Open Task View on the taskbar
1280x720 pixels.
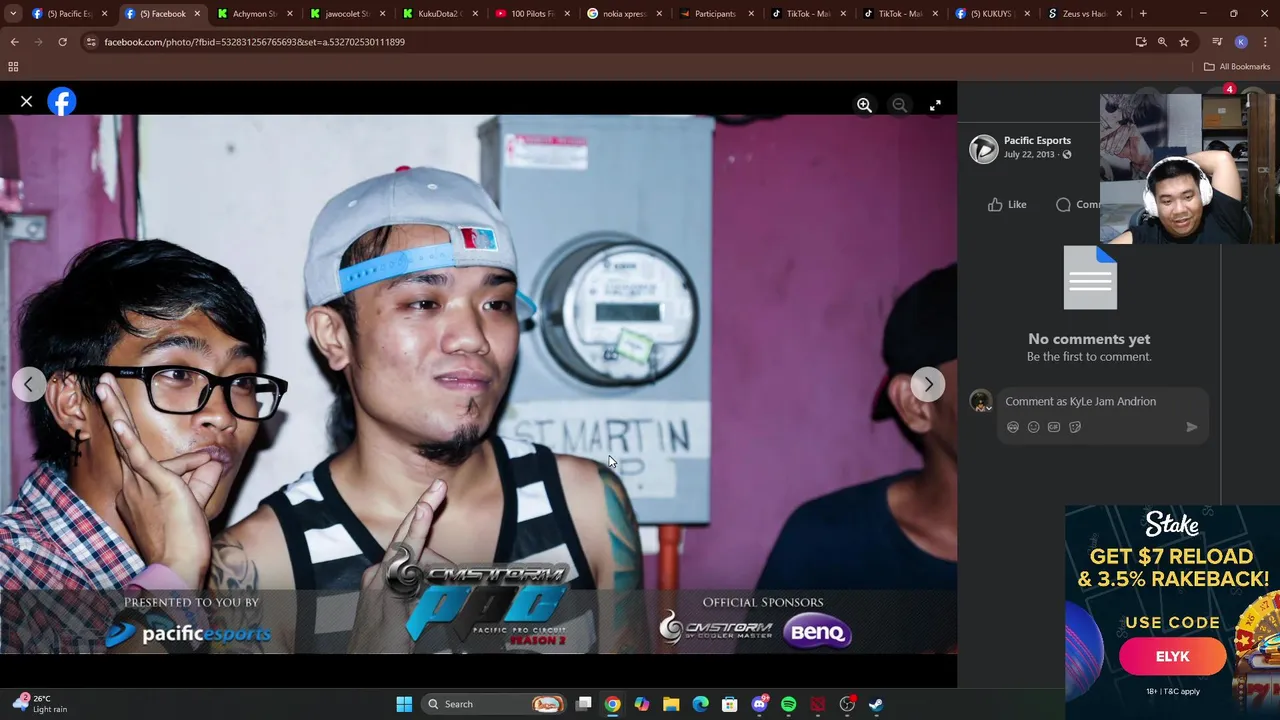click(x=584, y=704)
